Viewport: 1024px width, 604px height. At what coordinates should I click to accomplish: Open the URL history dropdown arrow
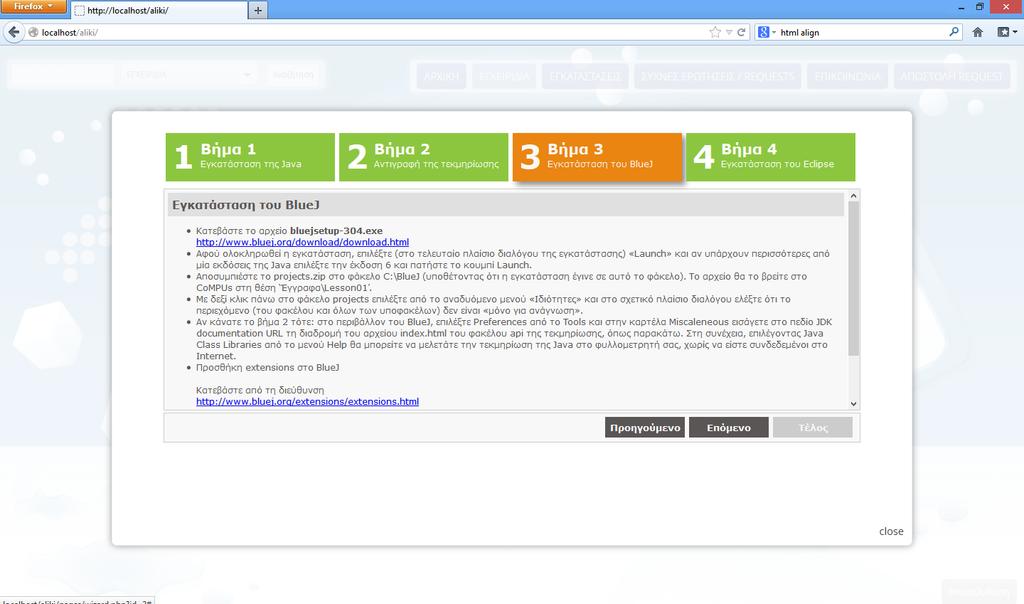[729, 32]
